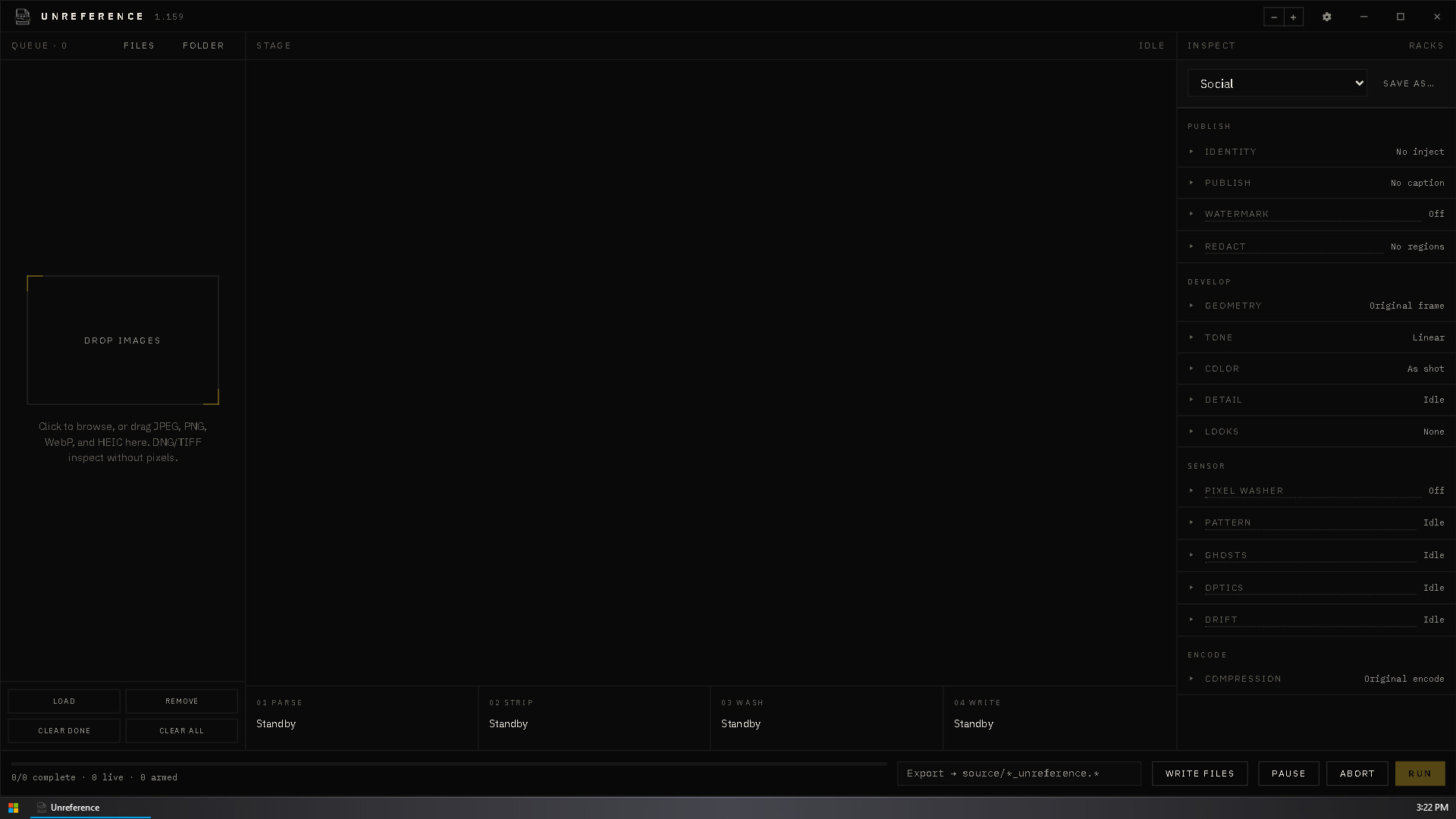Click the WRITE FILES button
Image resolution: width=1456 pixels, height=819 pixels.
1200,773
